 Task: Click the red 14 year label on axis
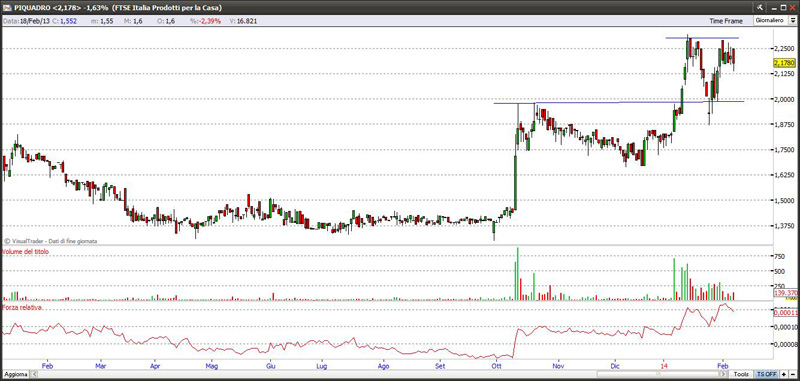pos(664,366)
